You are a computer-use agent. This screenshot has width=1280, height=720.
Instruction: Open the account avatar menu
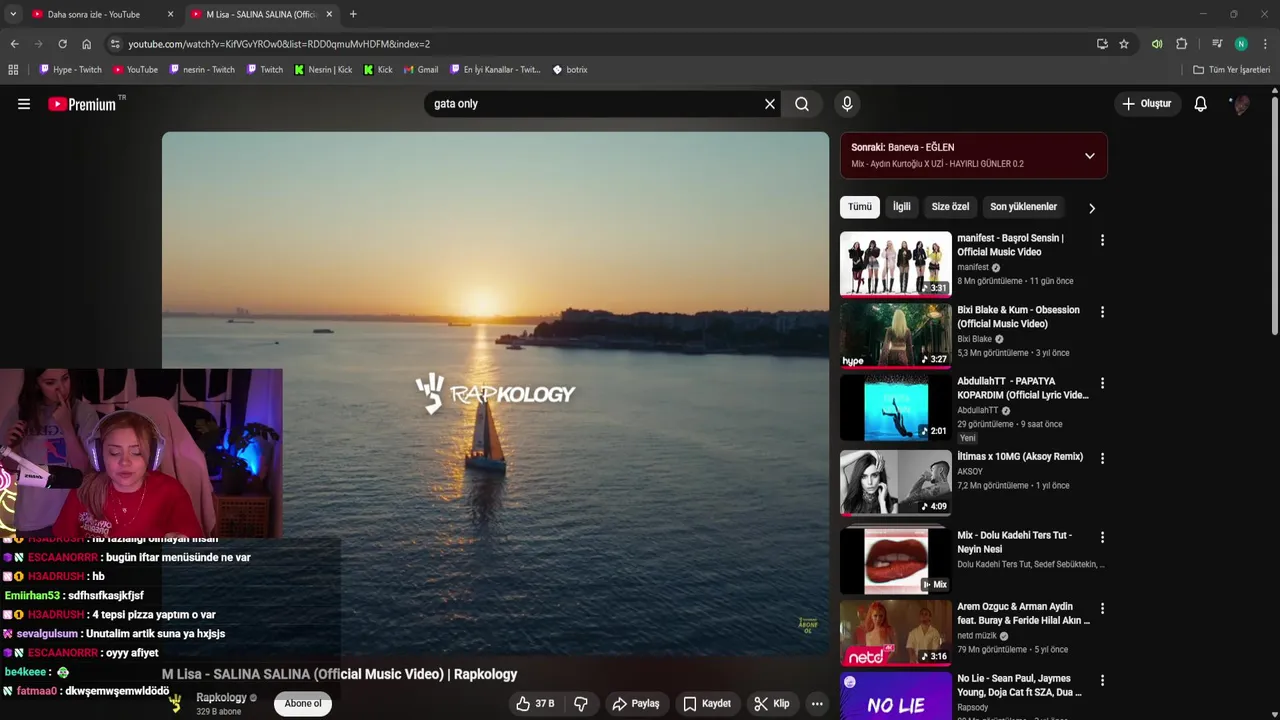click(1241, 104)
